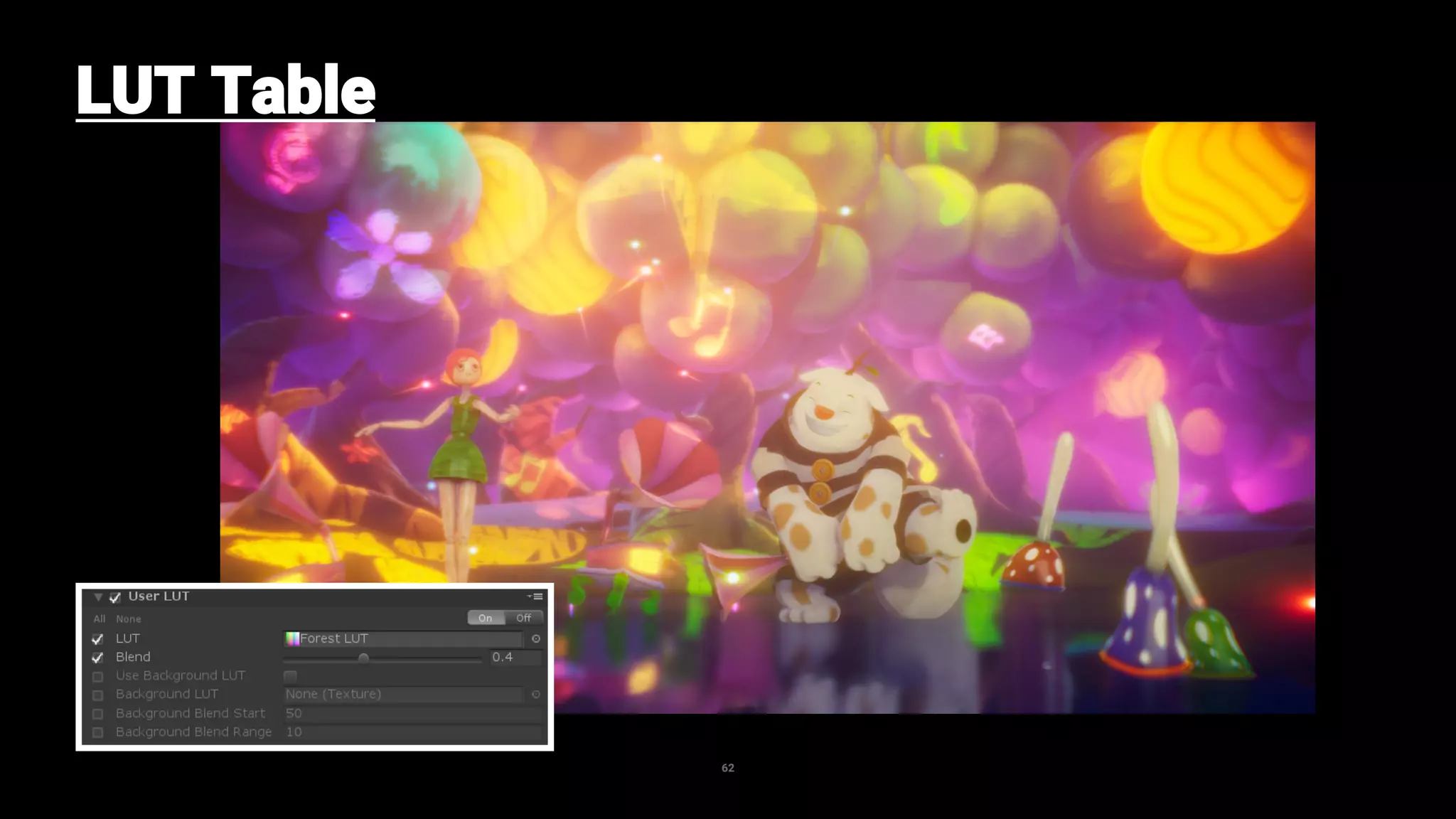Viewport: 1456px width, 819px height.
Task: Enable Background Blend Range override checkbox
Action: click(x=98, y=732)
